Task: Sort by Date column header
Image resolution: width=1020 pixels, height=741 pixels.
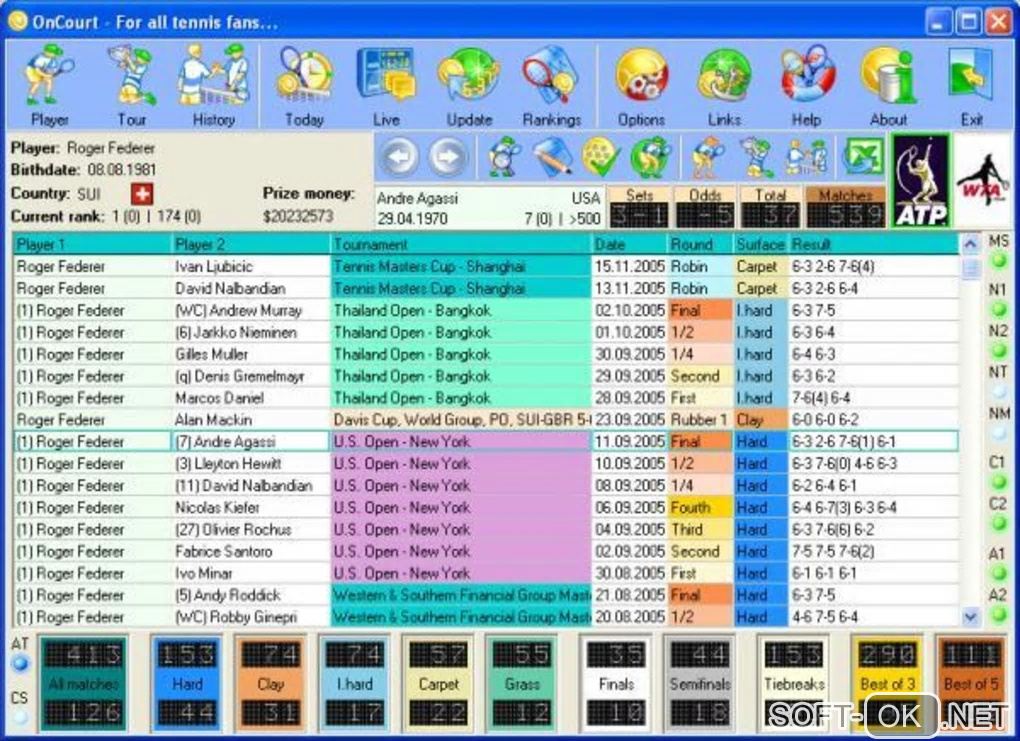Action: (630, 245)
